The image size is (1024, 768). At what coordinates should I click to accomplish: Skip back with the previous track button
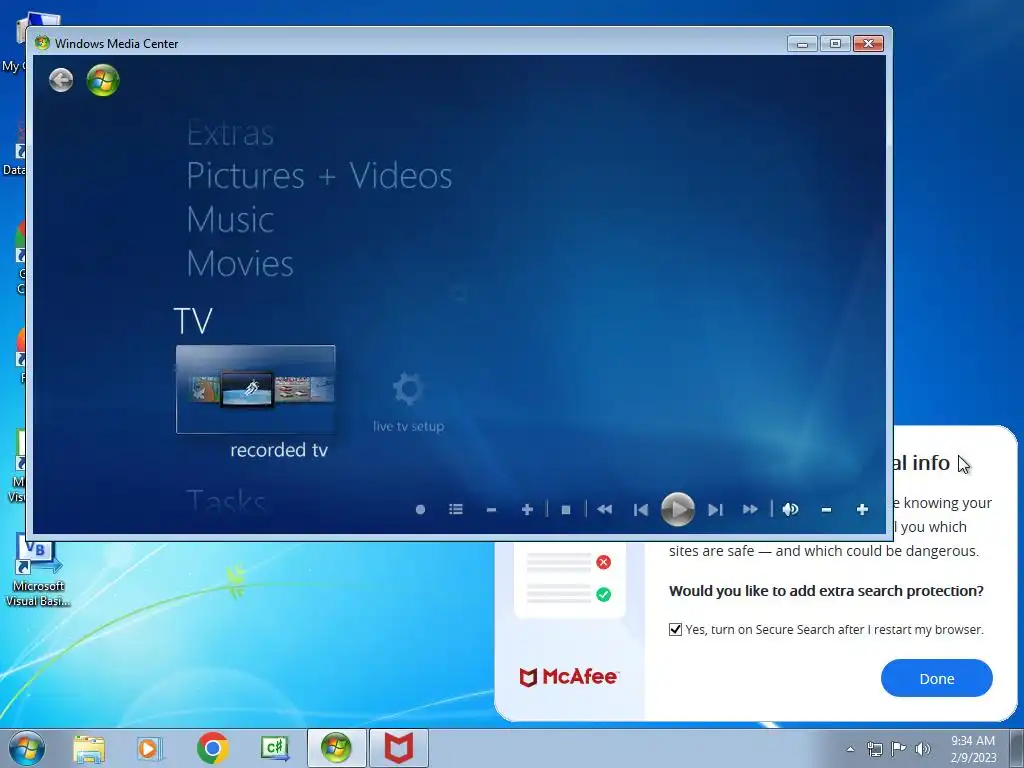click(641, 509)
